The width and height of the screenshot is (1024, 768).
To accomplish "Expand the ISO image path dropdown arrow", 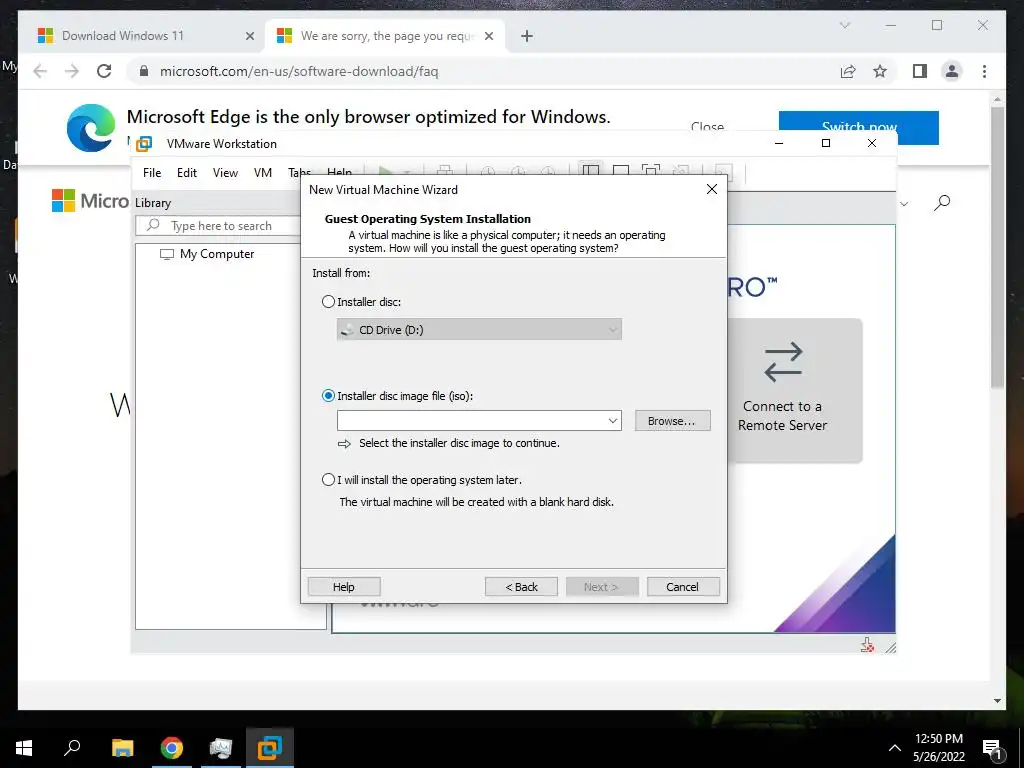I will click(613, 421).
